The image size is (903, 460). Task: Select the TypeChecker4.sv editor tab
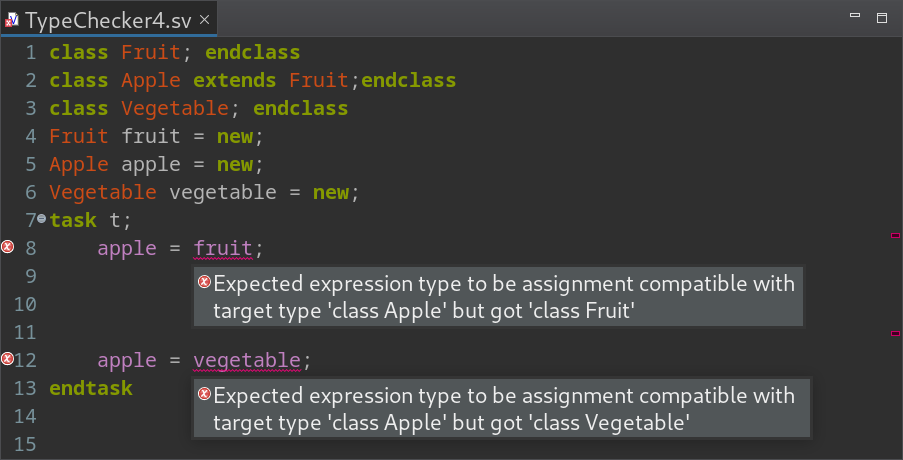pos(109,21)
